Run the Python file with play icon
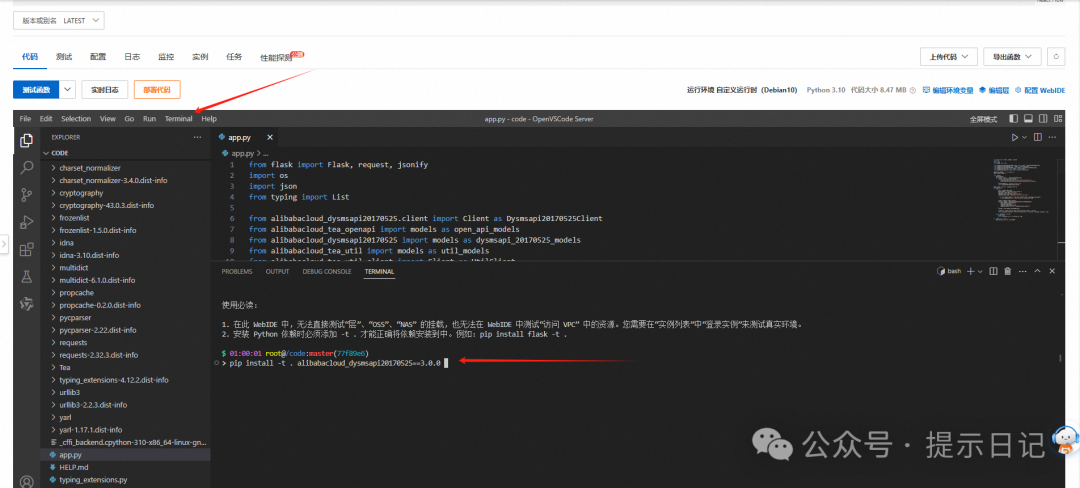The width and height of the screenshot is (1080, 488). (x=1014, y=137)
